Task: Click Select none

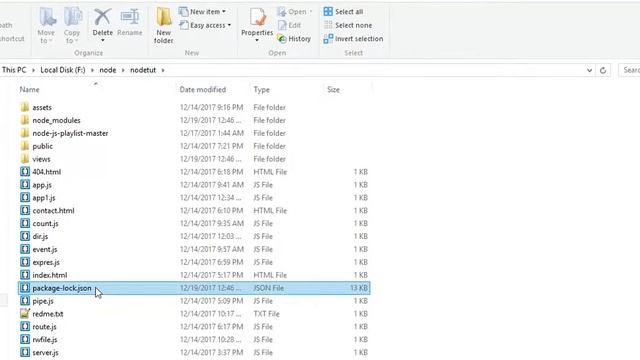Action: click(x=348, y=25)
